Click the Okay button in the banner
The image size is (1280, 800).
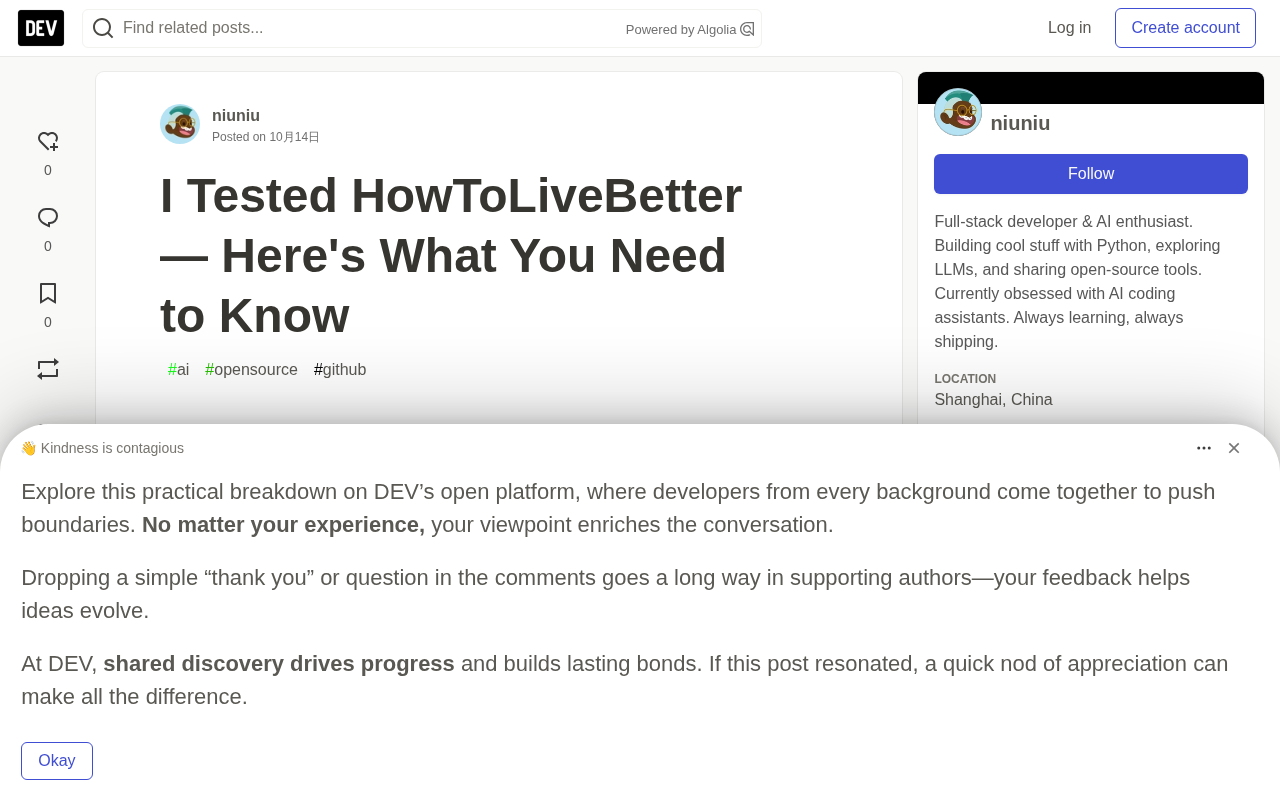(57, 761)
